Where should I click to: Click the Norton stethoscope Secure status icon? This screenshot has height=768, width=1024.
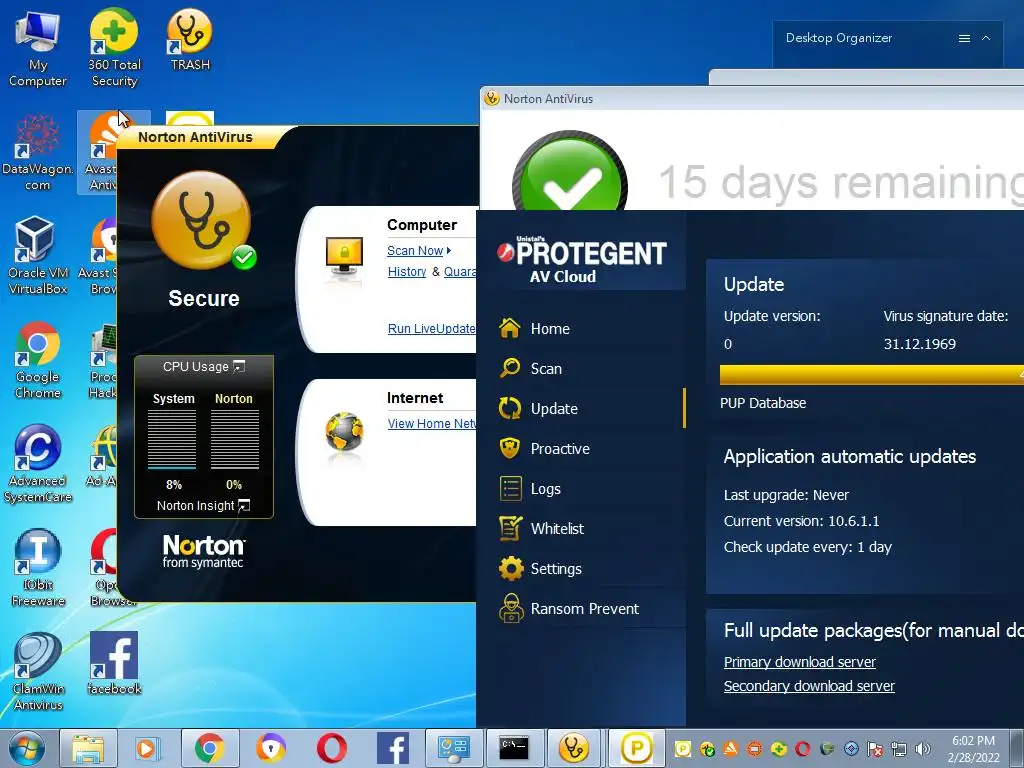pyautogui.click(x=202, y=220)
